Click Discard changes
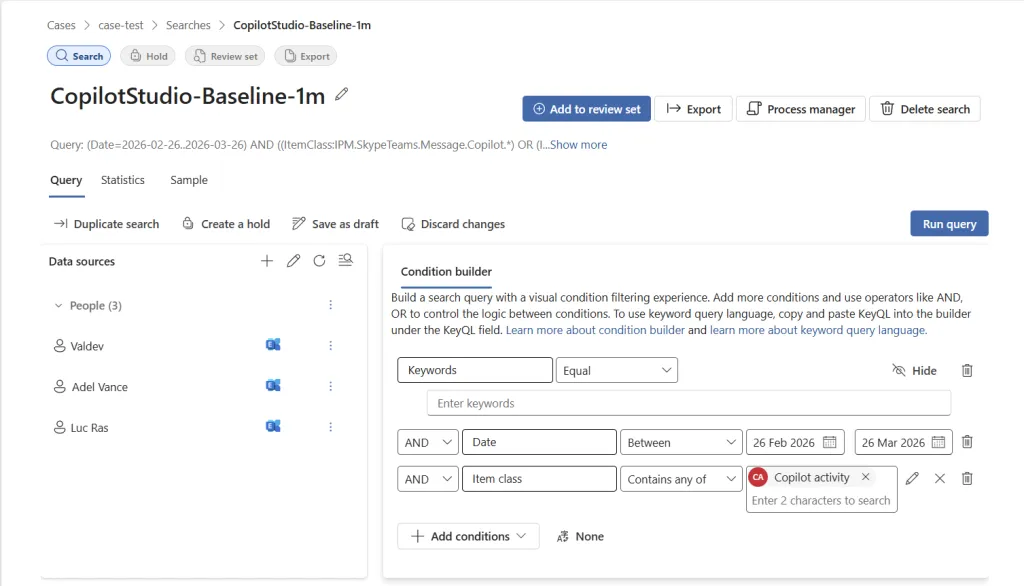 tap(453, 224)
